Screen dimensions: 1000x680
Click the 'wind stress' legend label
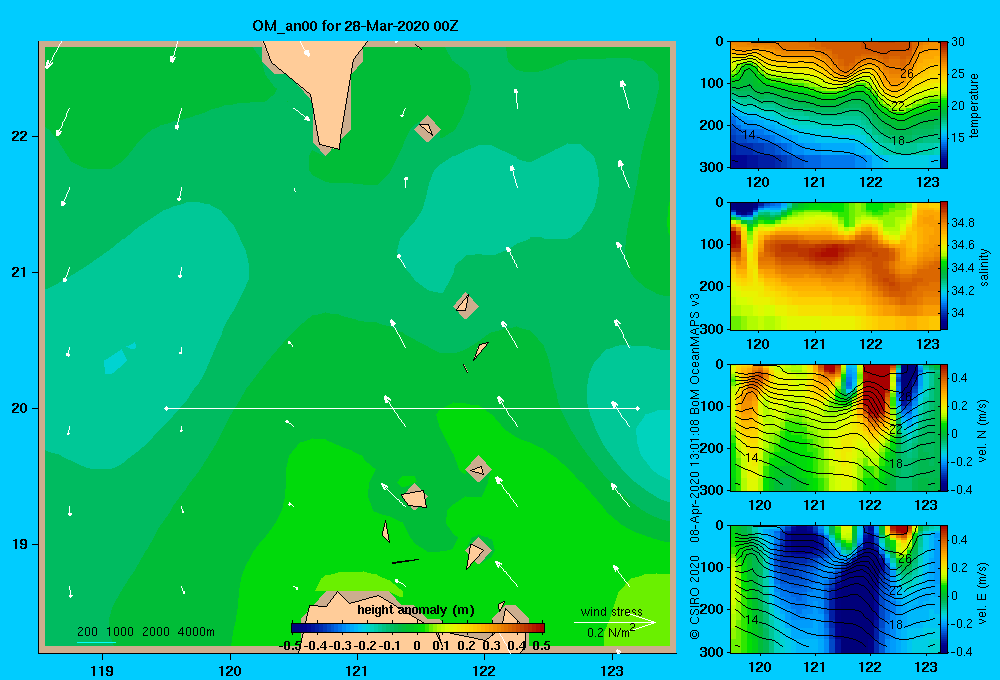(x=612, y=611)
